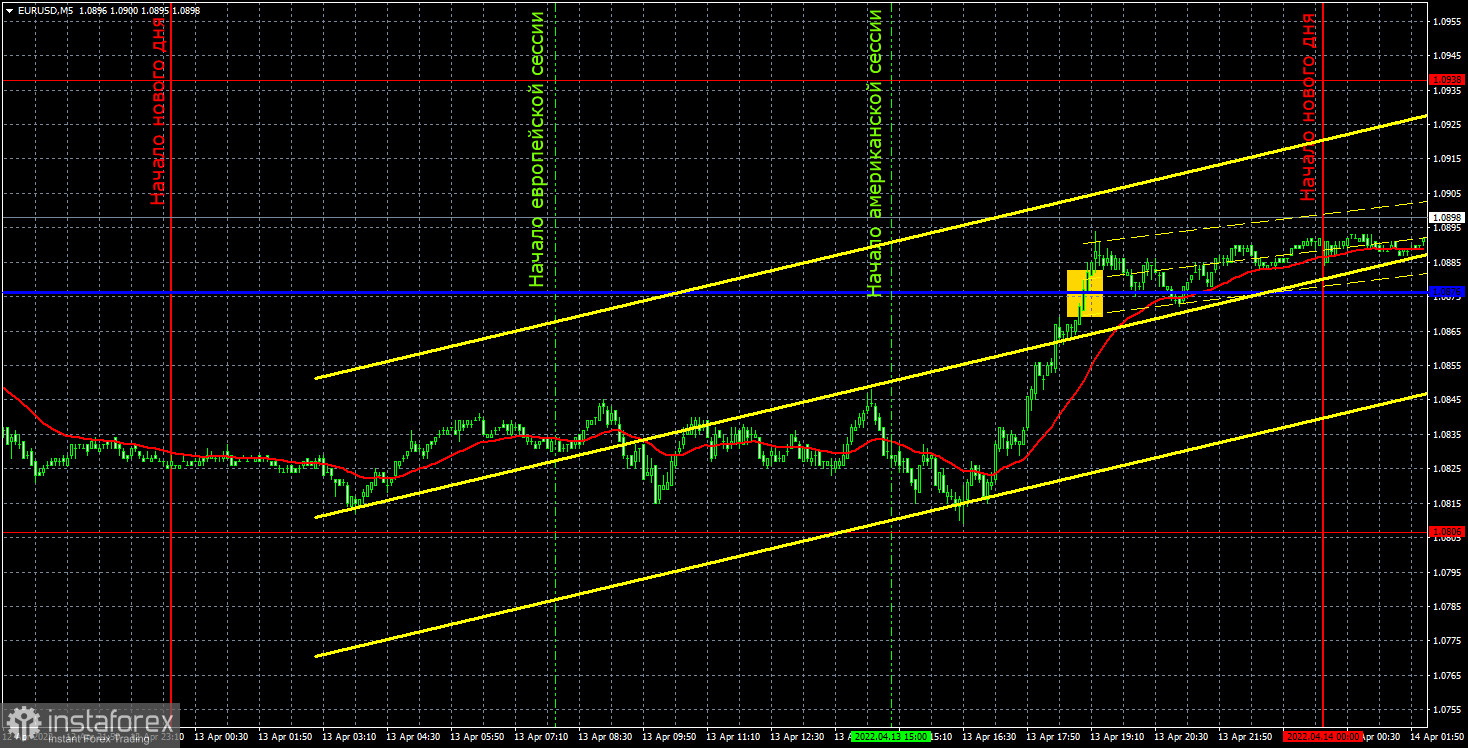Click the 1.0815 price scale value

1448,504
